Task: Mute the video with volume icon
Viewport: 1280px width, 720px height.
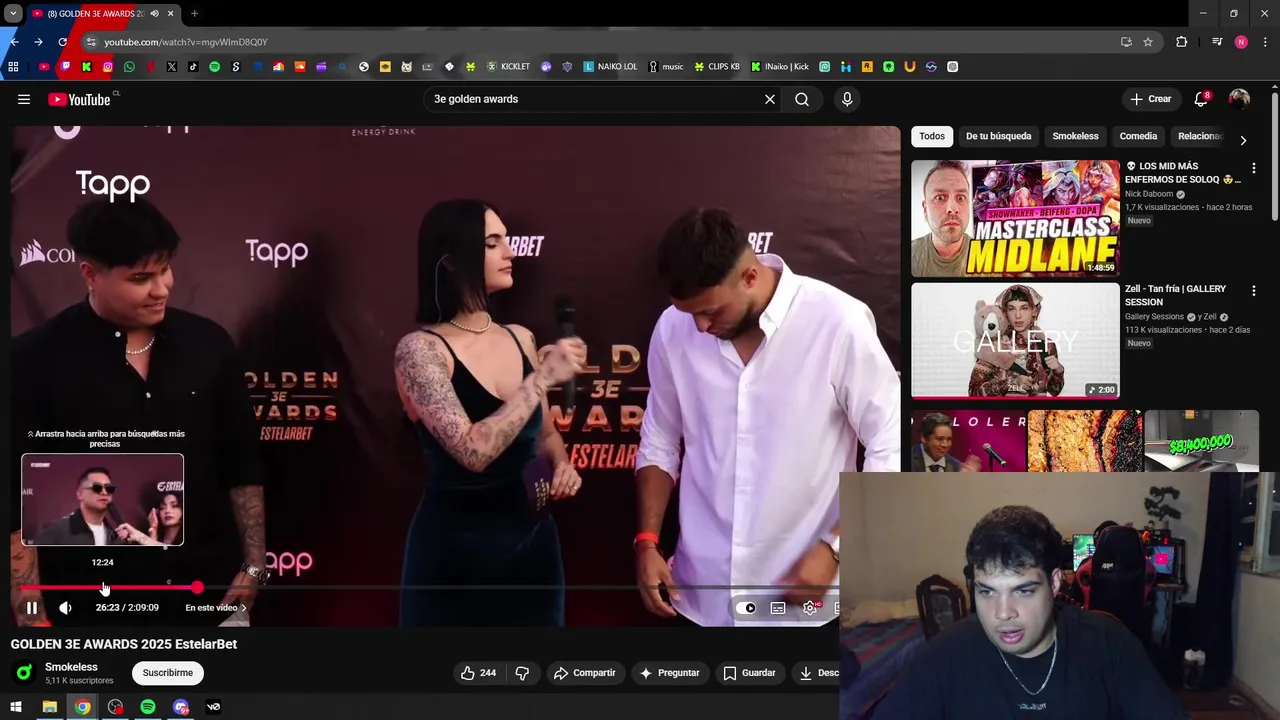Action: (x=65, y=608)
